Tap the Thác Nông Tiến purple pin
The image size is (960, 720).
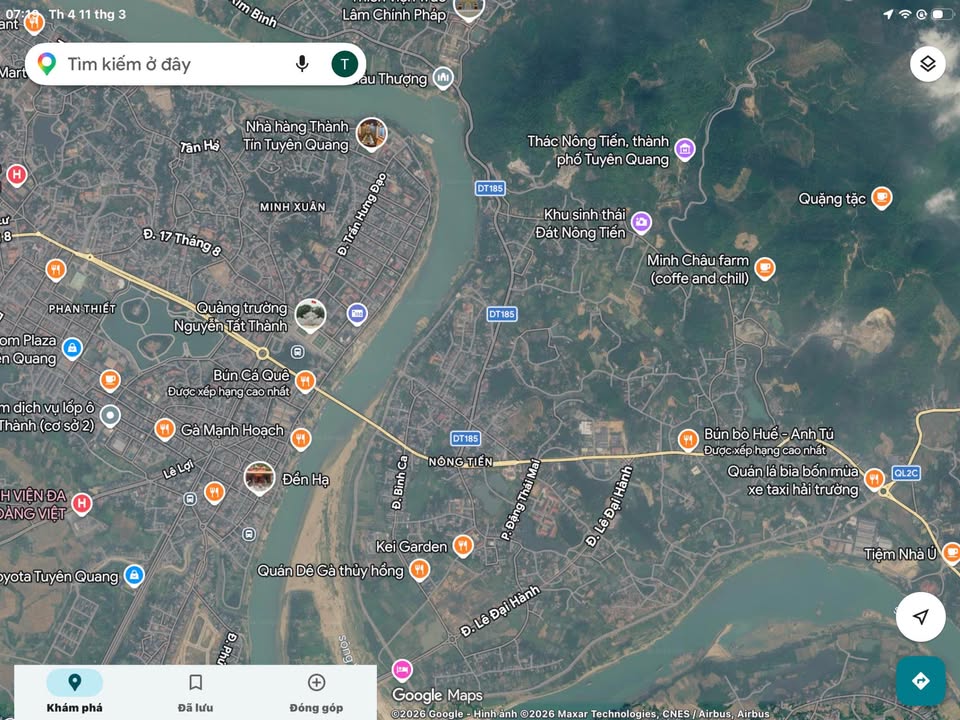pyautogui.click(x=684, y=150)
